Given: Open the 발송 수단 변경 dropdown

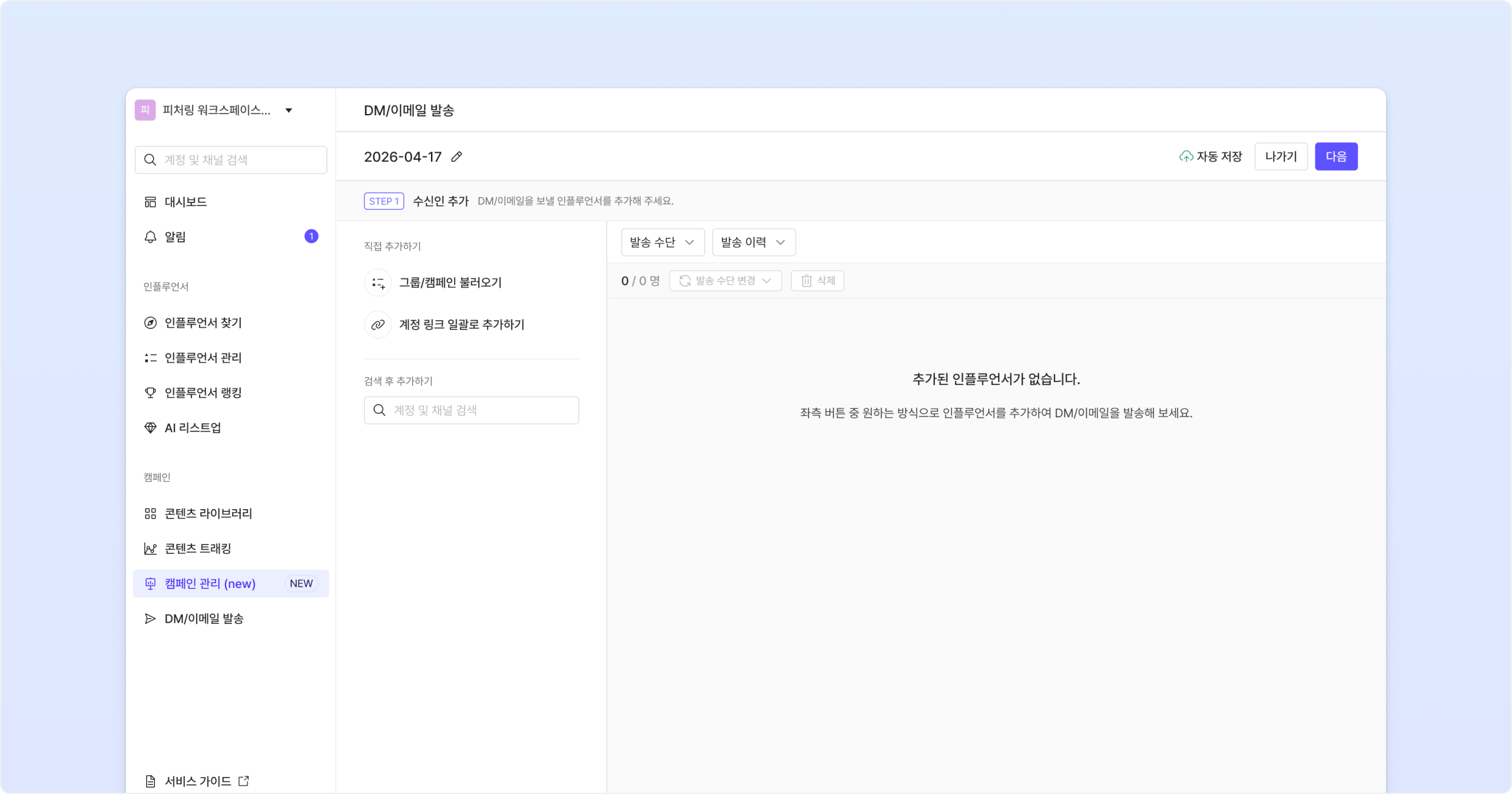Looking at the screenshot, I should pos(726,281).
